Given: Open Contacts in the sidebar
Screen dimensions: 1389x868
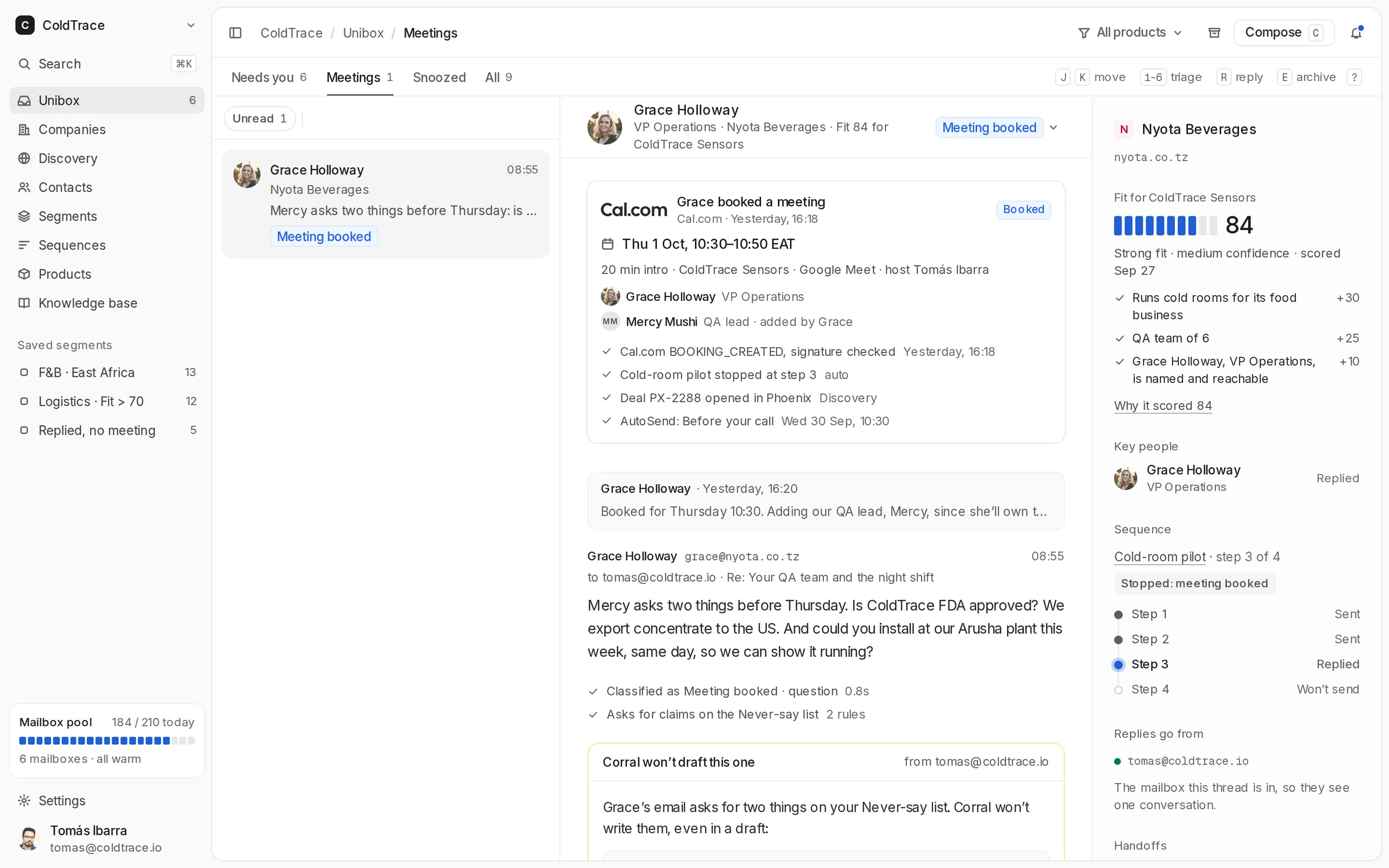Looking at the screenshot, I should 107,187.
